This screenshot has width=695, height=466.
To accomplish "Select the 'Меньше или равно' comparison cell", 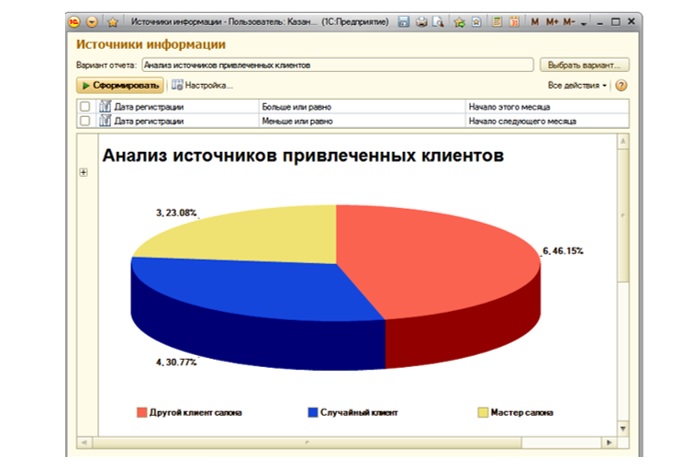I will click(x=362, y=121).
